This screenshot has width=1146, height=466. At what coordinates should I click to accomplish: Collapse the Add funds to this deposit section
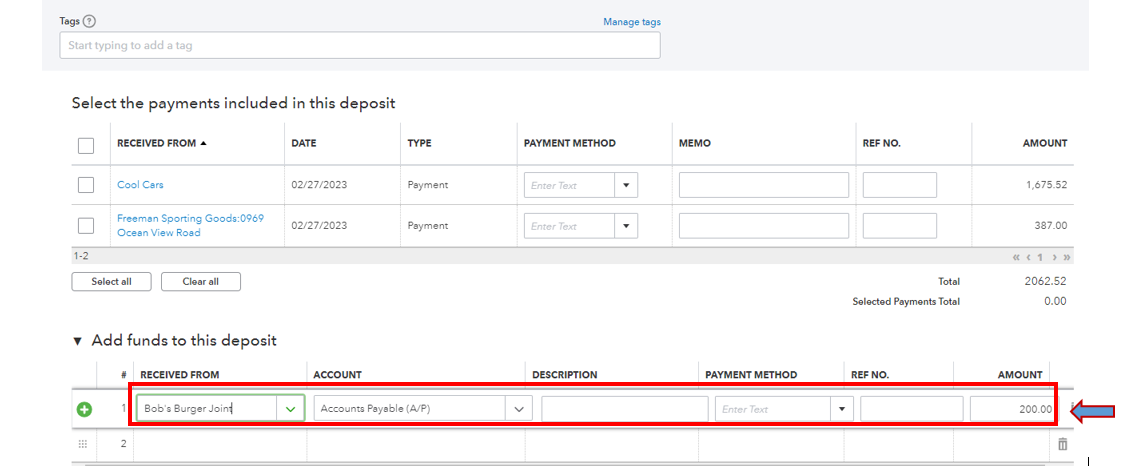(78, 341)
